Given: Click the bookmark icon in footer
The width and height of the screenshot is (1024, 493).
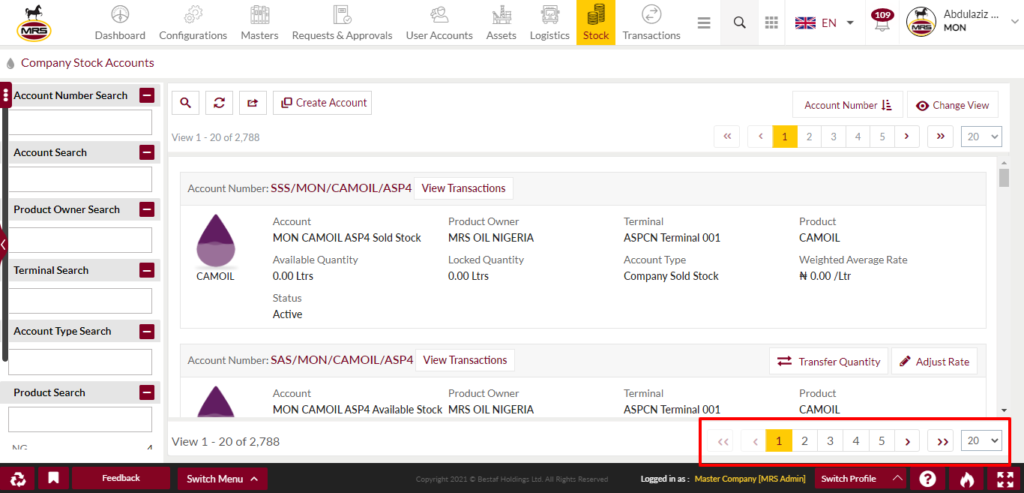Looking at the screenshot, I should pos(54,479).
